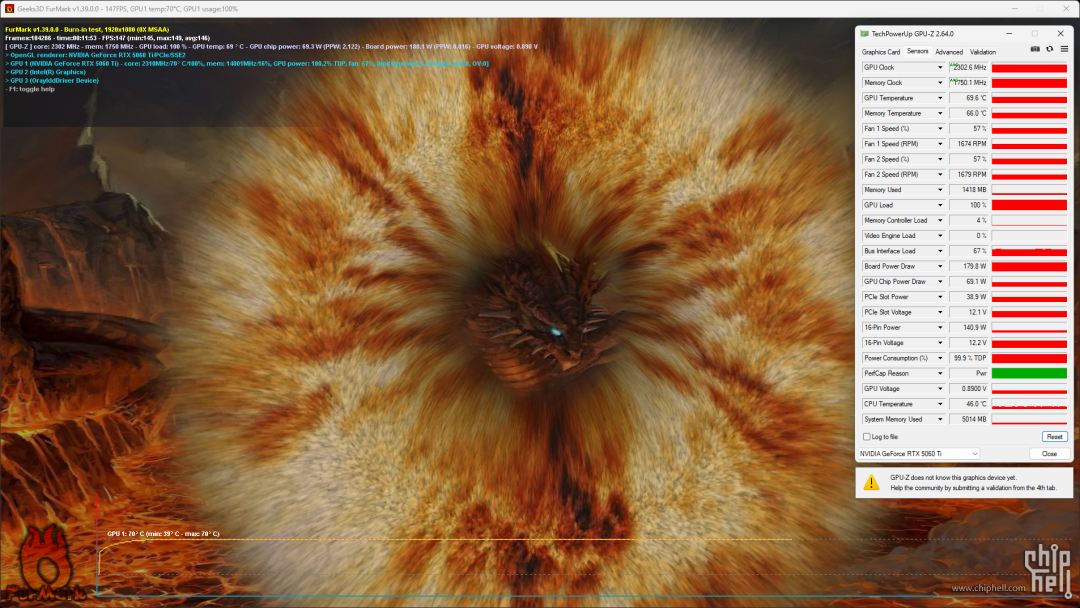Expand the Fan 1 Speed (RPM) dropdown

click(x=939, y=144)
